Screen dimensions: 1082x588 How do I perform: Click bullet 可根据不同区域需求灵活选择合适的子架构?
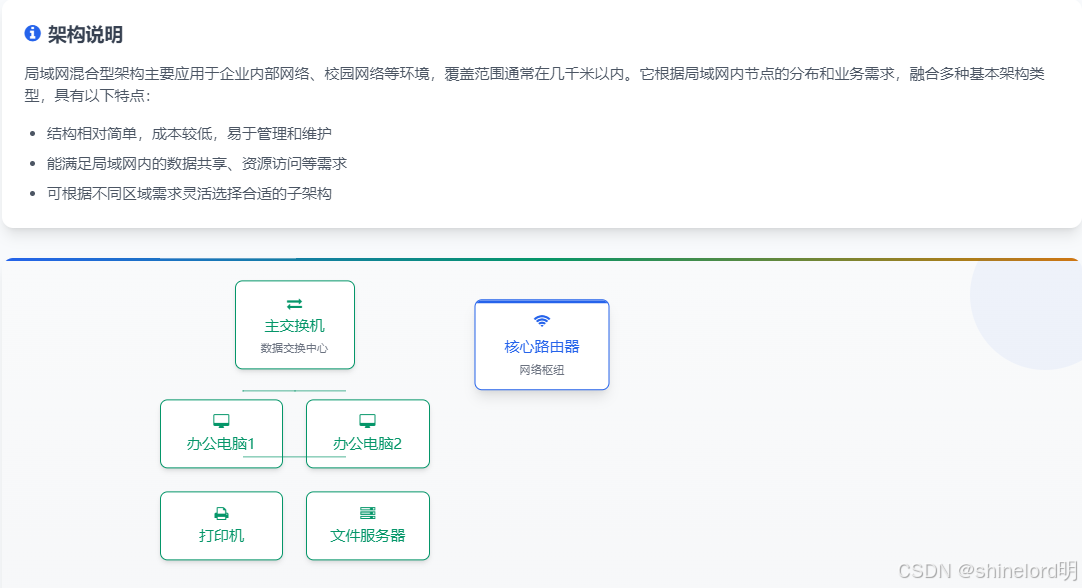(189, 193)
